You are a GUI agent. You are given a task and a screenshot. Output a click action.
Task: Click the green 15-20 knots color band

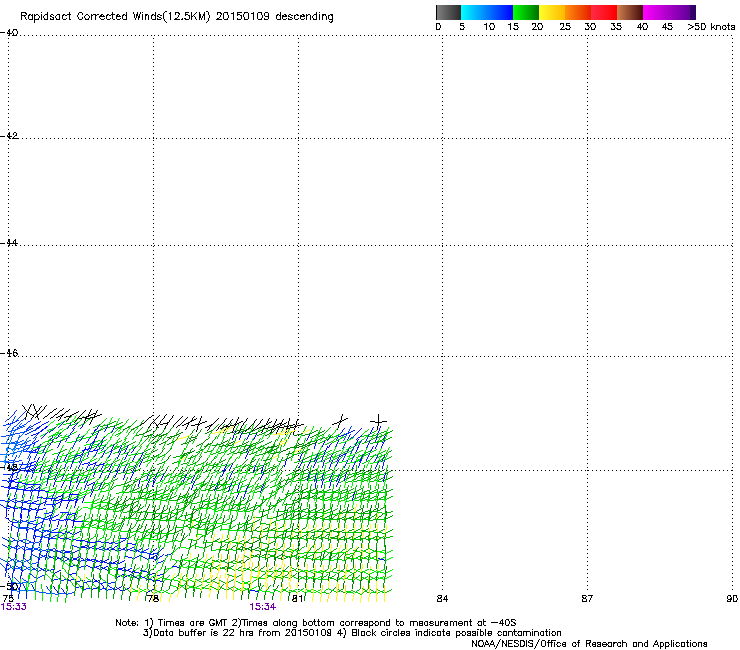(x=525, y=12)
